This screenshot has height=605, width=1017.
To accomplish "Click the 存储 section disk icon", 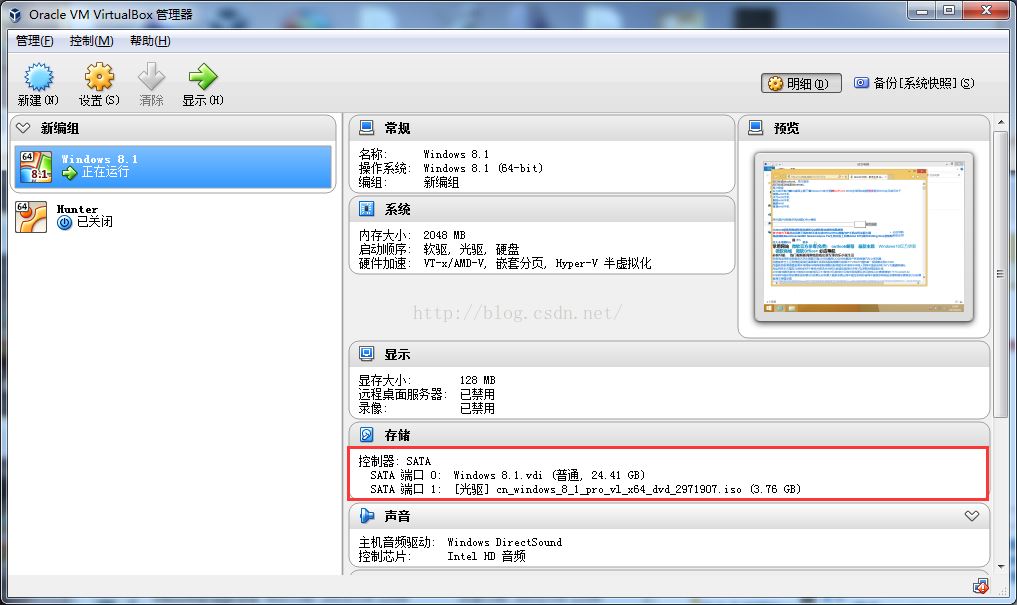I will pyautogui.click(x=366, y=434).
